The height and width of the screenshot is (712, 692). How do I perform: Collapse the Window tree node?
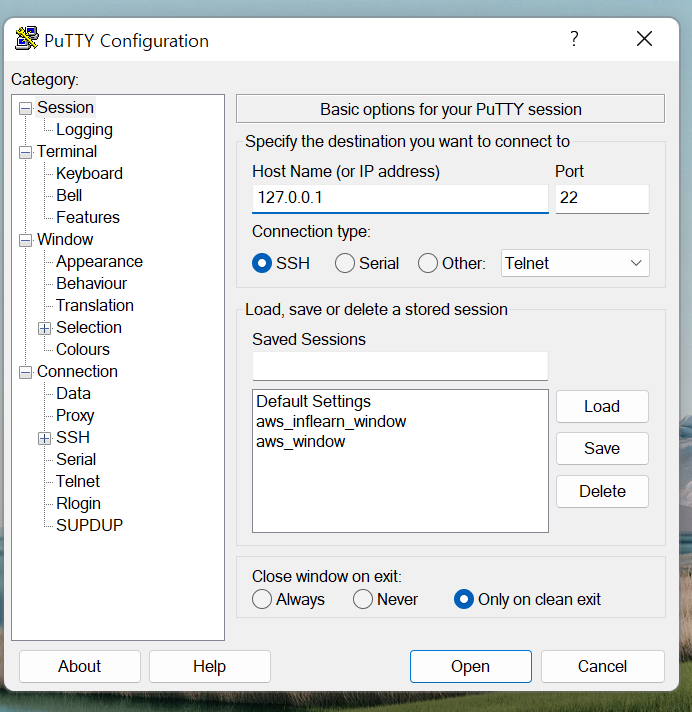point(25,240)
